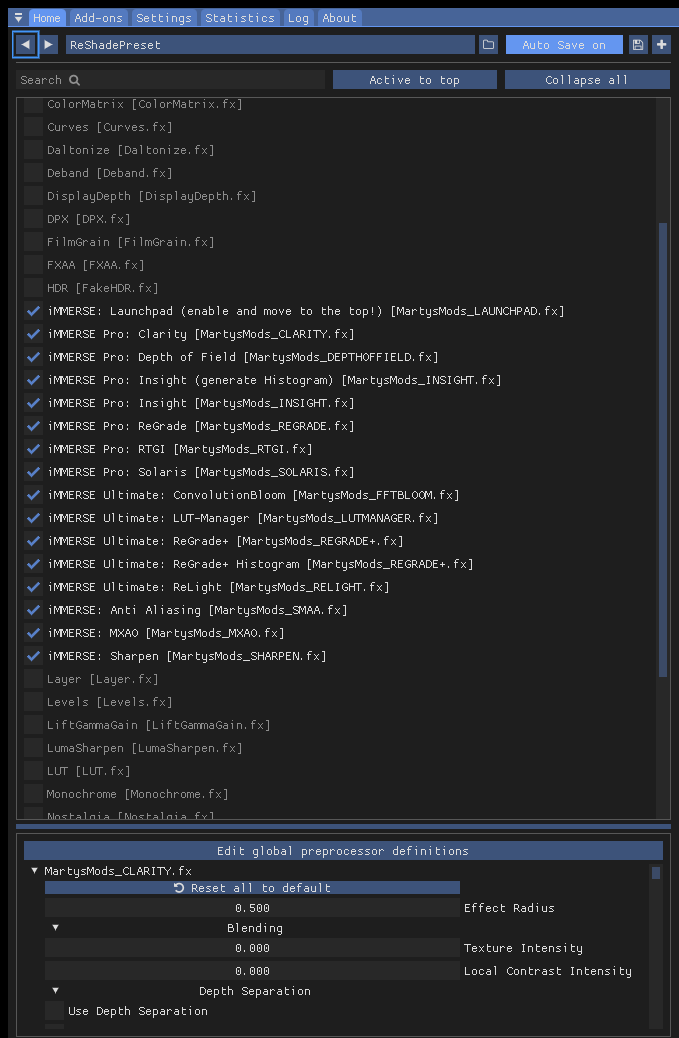679x1038 pixels.
Task: Open the Log tab
Action: 298,18
